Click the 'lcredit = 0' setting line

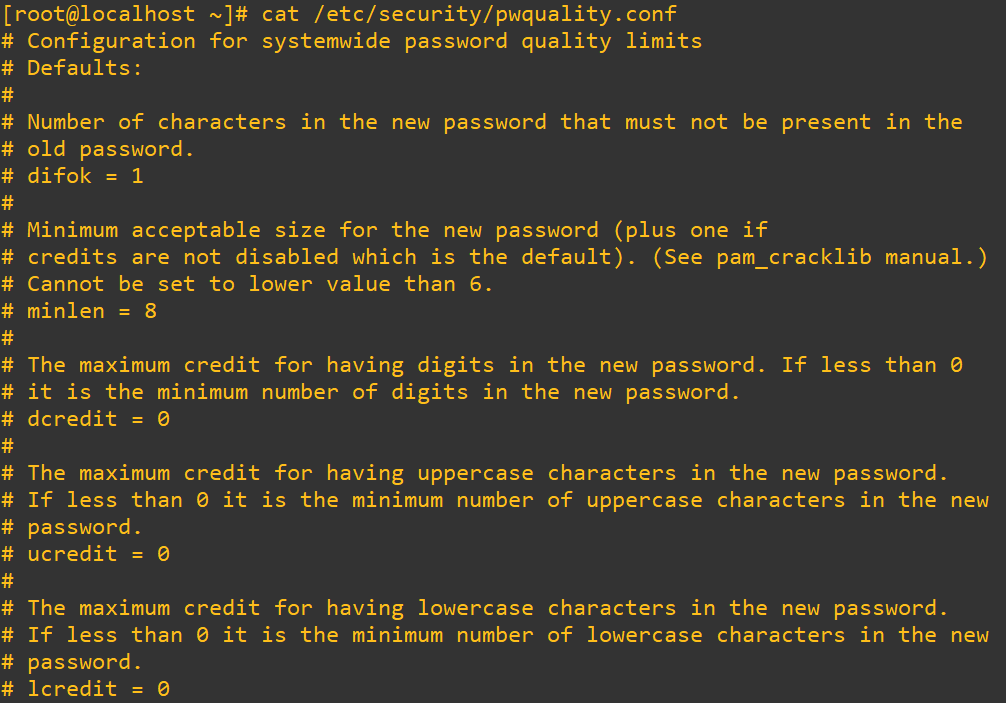[97, 689]
